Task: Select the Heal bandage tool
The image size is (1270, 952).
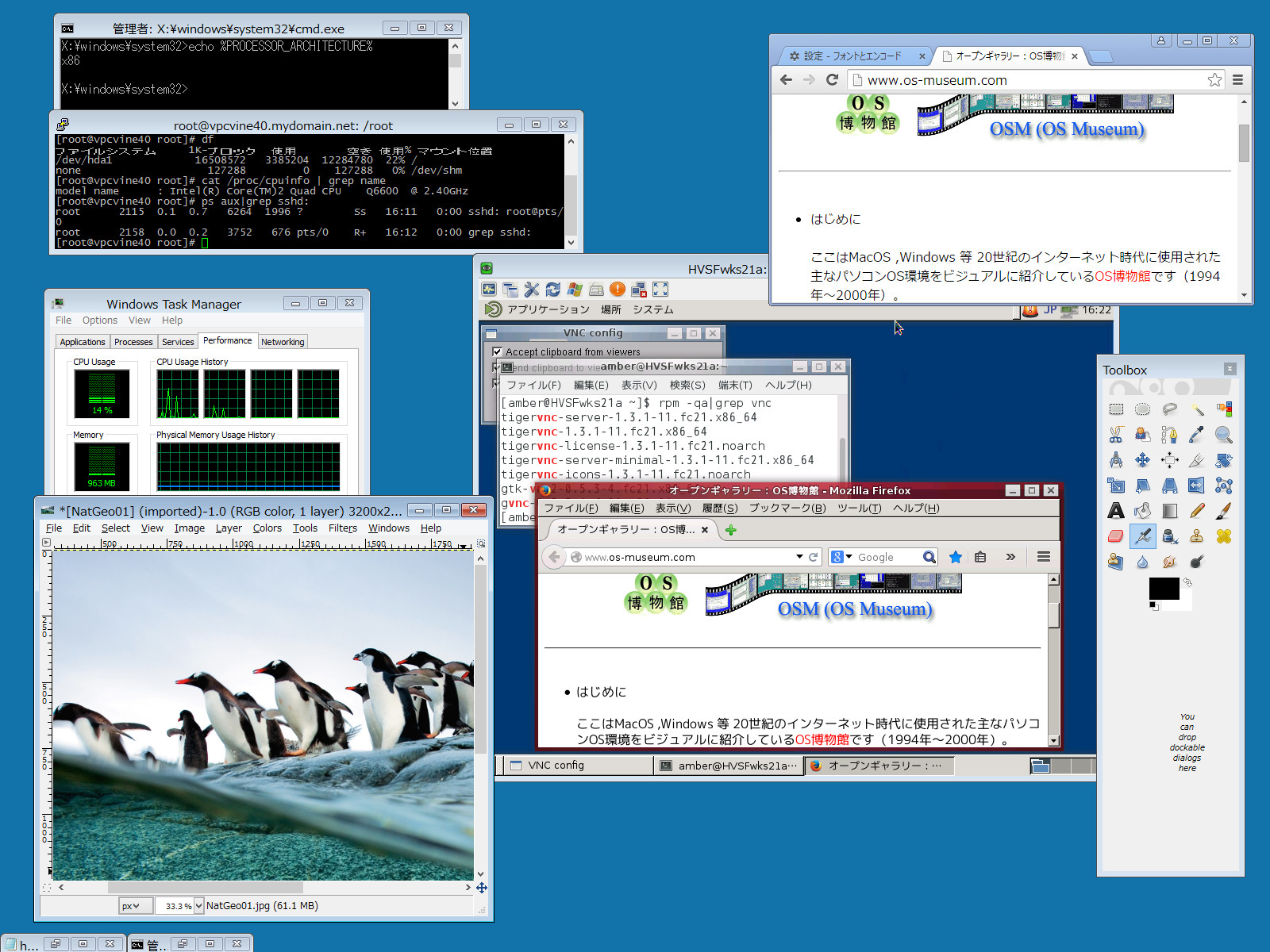Action: click(1224, 536)
